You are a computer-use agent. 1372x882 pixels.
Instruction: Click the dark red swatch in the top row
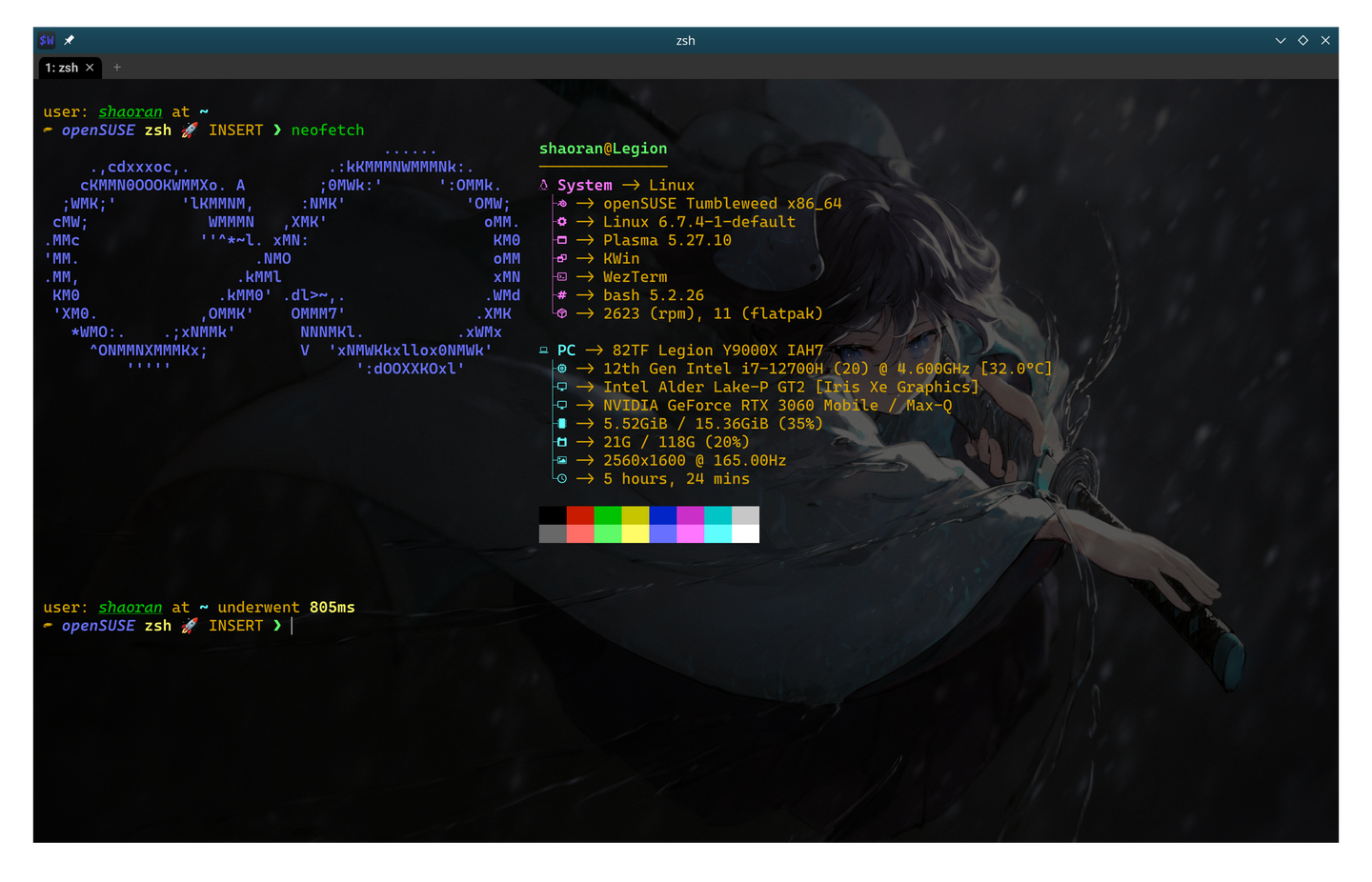point(580,515)
